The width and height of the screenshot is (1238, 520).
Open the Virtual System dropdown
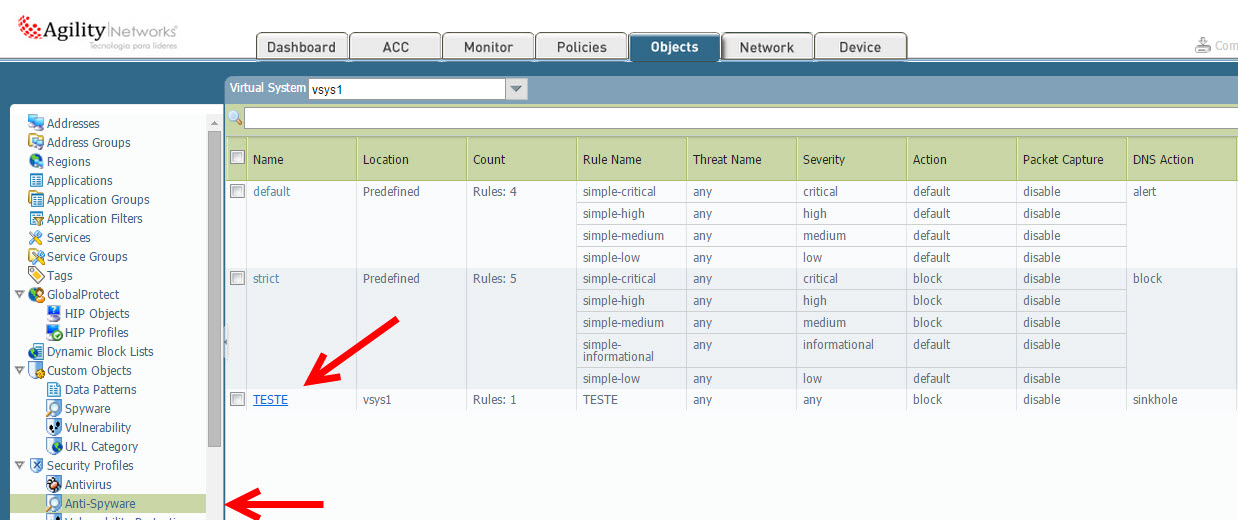point(516,89)
